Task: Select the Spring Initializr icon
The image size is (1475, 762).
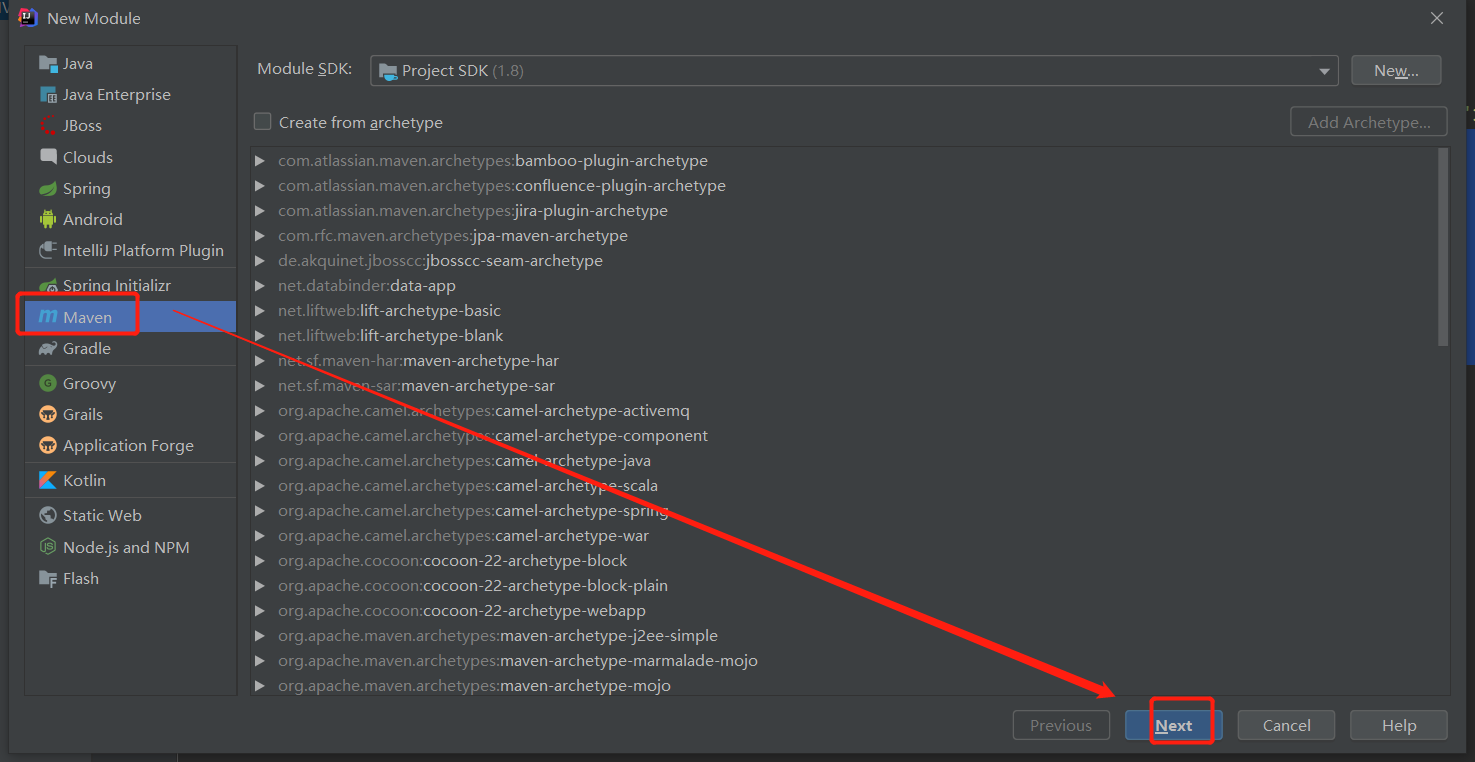Action: [x=48, y=286]
